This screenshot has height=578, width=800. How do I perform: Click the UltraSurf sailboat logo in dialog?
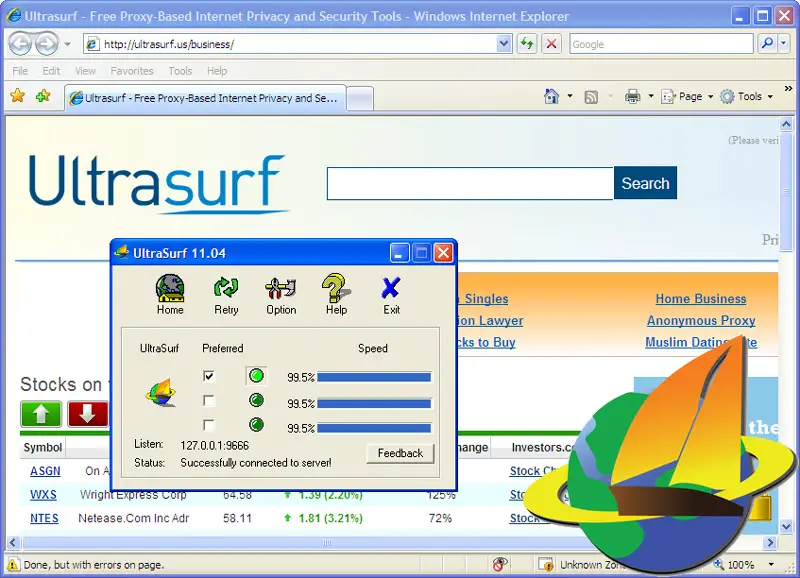pos(161,392)
